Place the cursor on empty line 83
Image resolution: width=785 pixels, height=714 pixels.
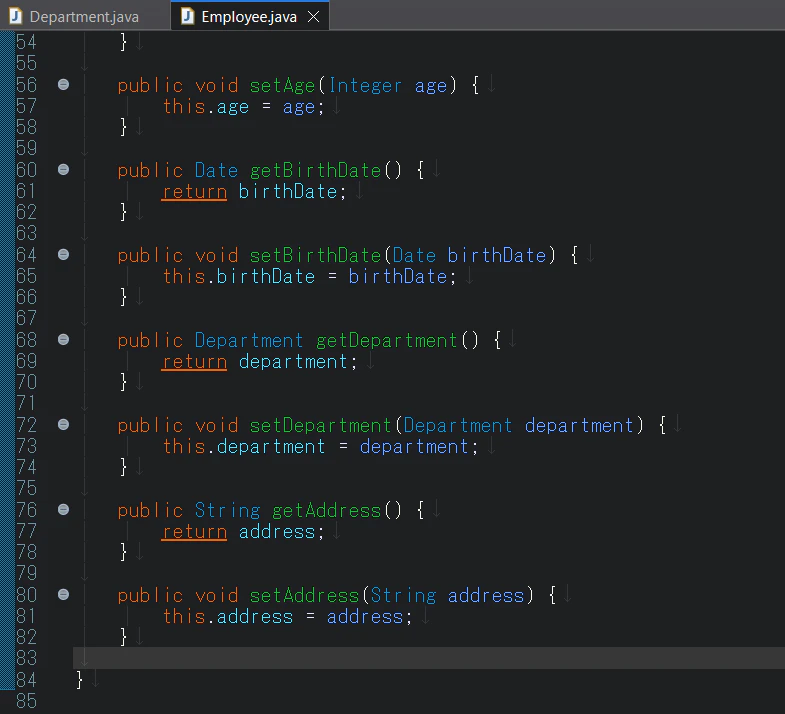pos(429,658)
